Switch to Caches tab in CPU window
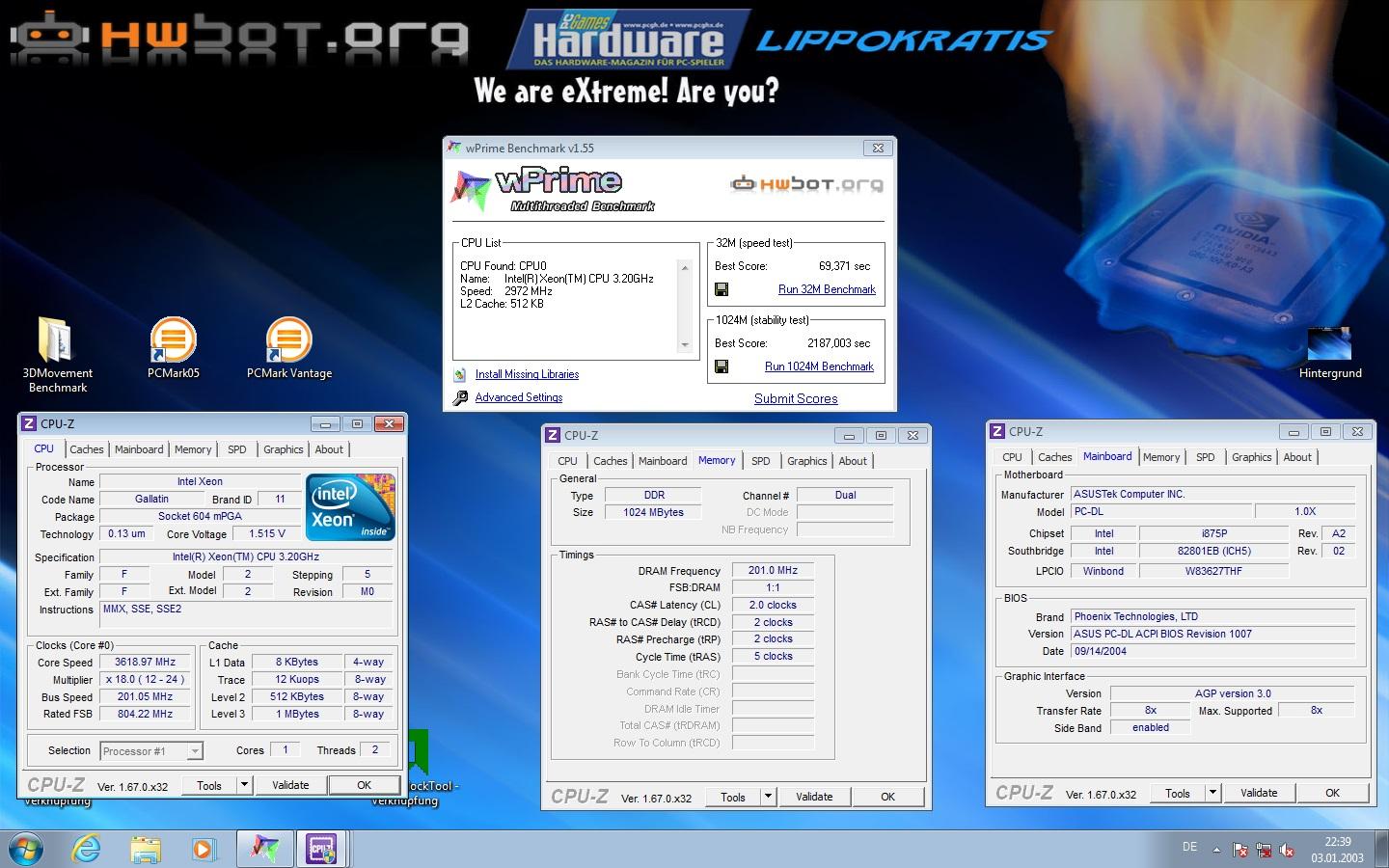The width and height of the screenshot is (1389, 868). click(x=87, y=449)
